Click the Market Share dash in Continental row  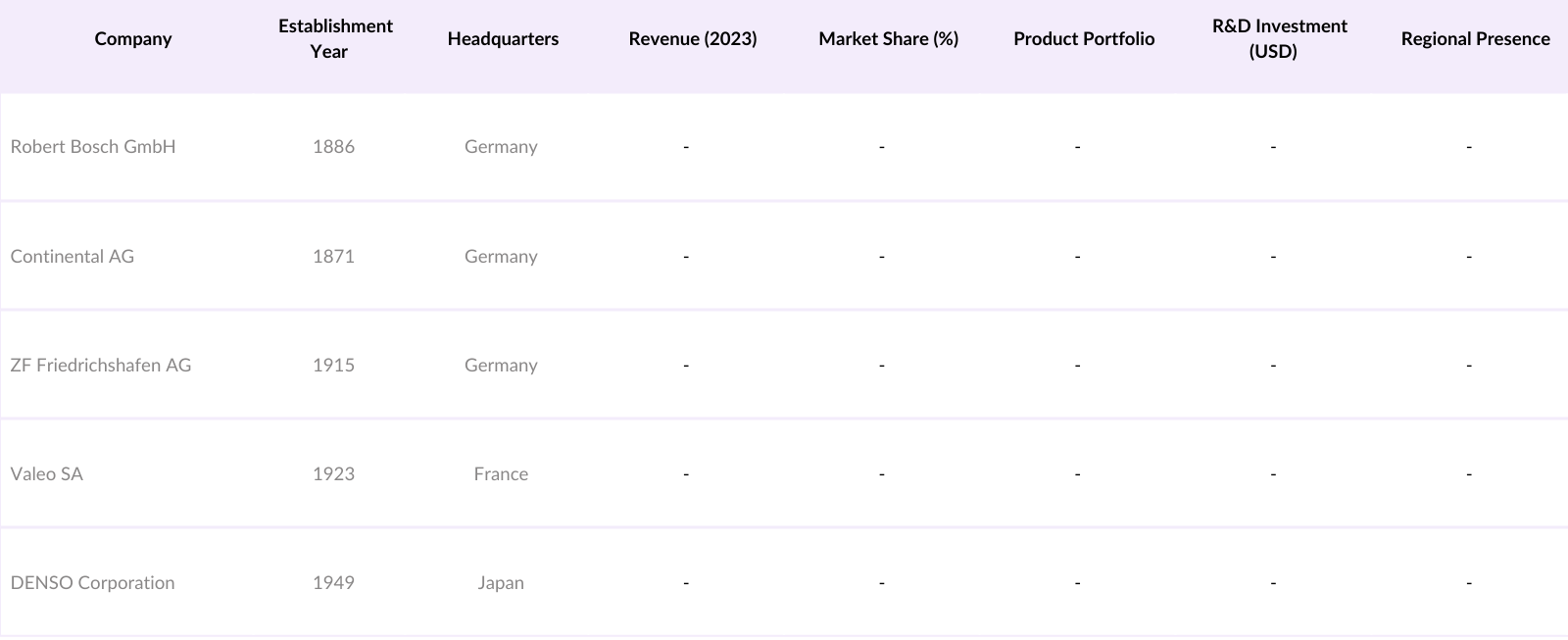(x=882, y=257)
